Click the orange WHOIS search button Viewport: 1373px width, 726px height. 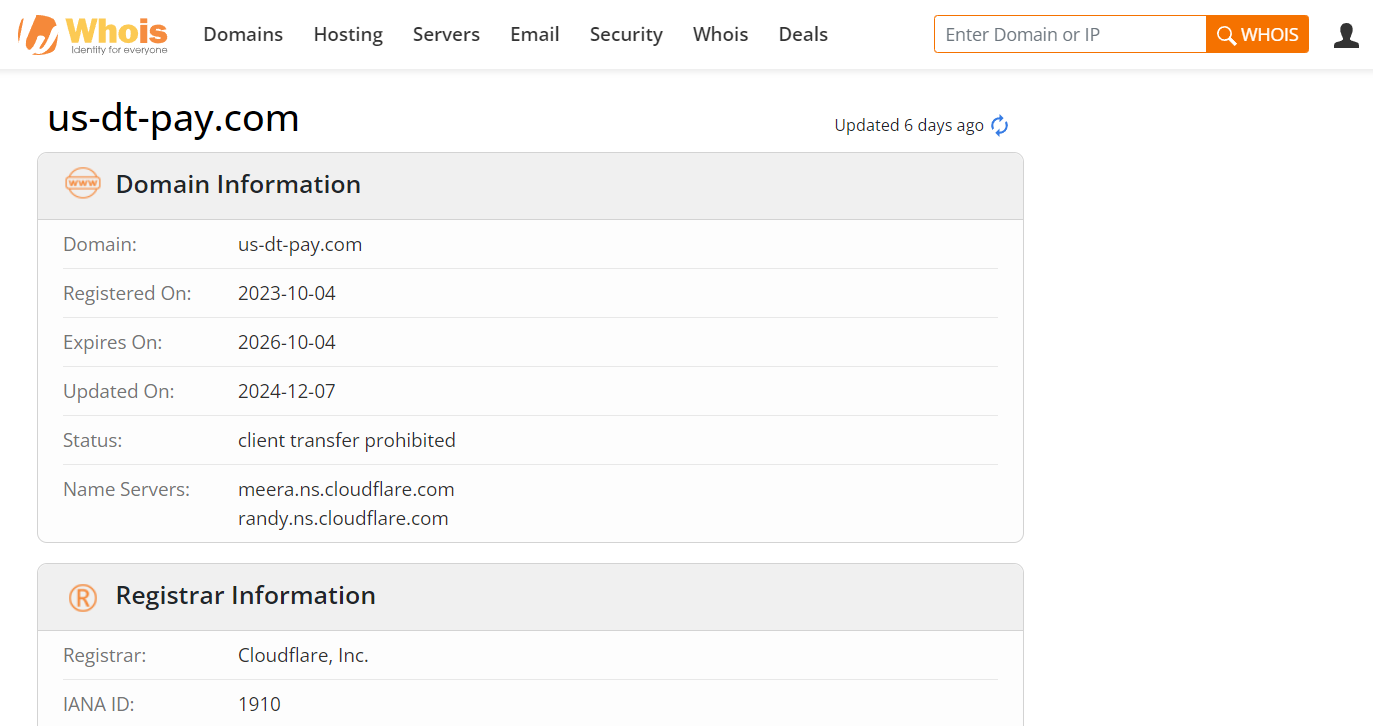coord(1257,35)
